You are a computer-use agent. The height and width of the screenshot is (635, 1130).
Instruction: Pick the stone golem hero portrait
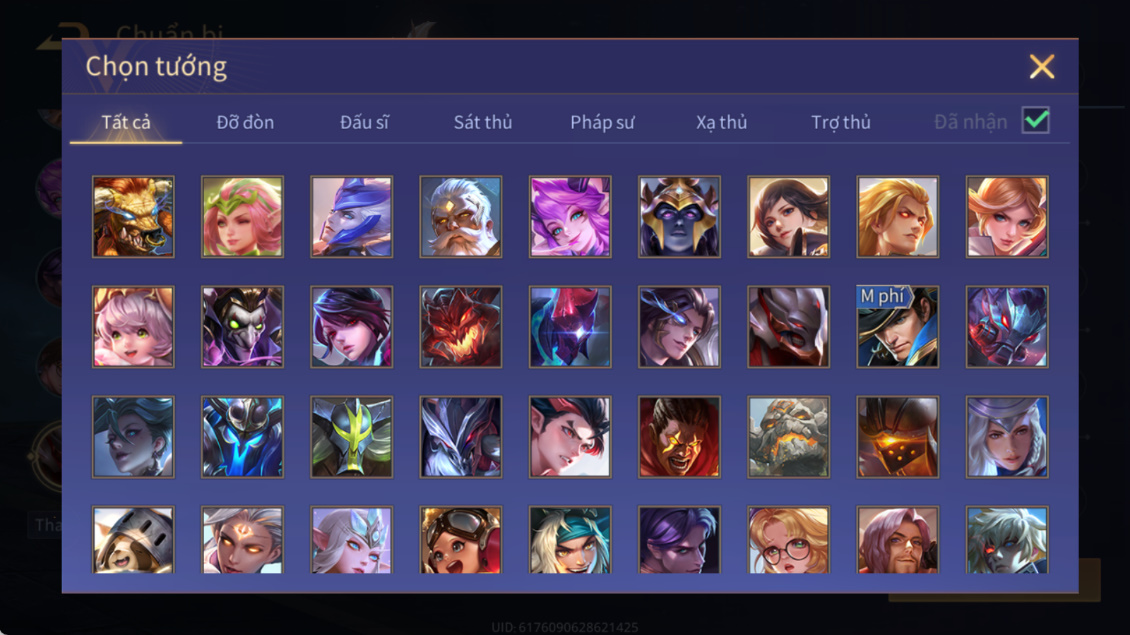tap(788, 437)
